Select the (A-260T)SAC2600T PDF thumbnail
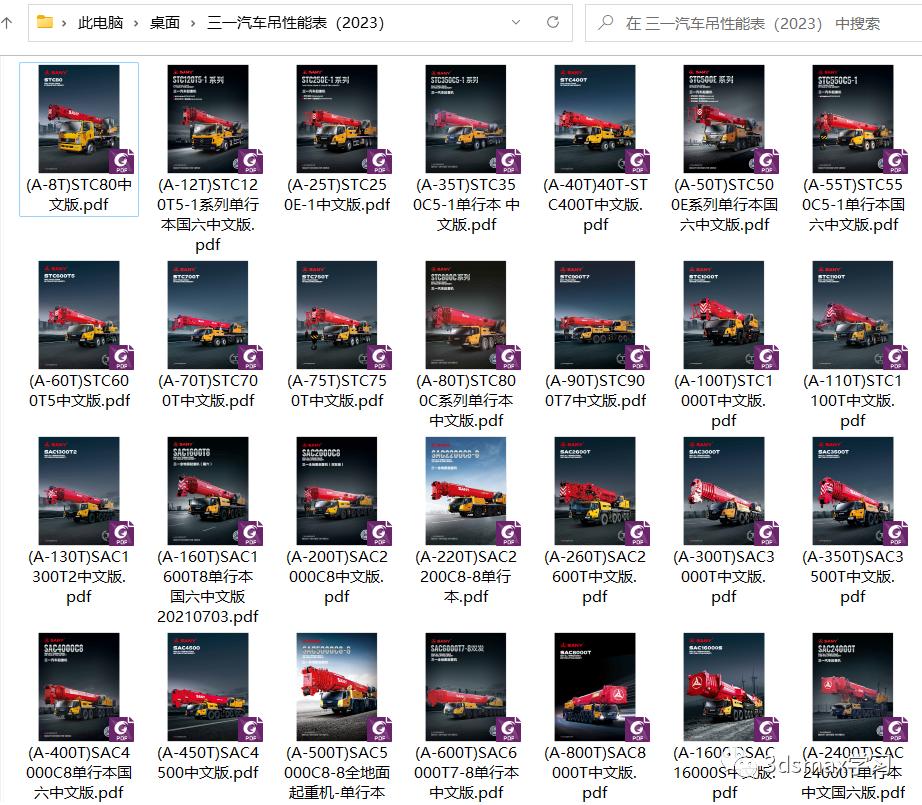 (x=595, y=490)
